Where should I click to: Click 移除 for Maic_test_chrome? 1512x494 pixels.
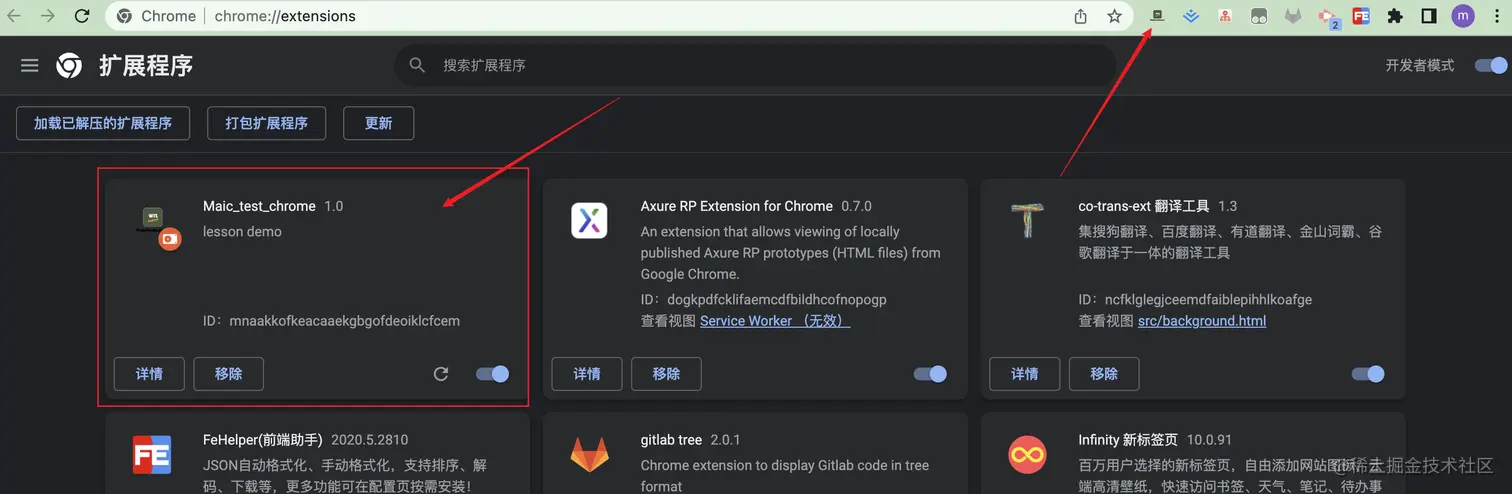click(x=229, y=374)
